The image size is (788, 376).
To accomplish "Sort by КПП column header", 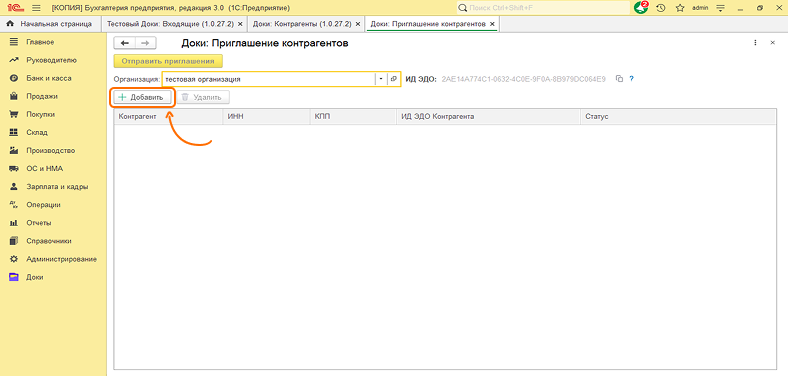I will [353, 117].
